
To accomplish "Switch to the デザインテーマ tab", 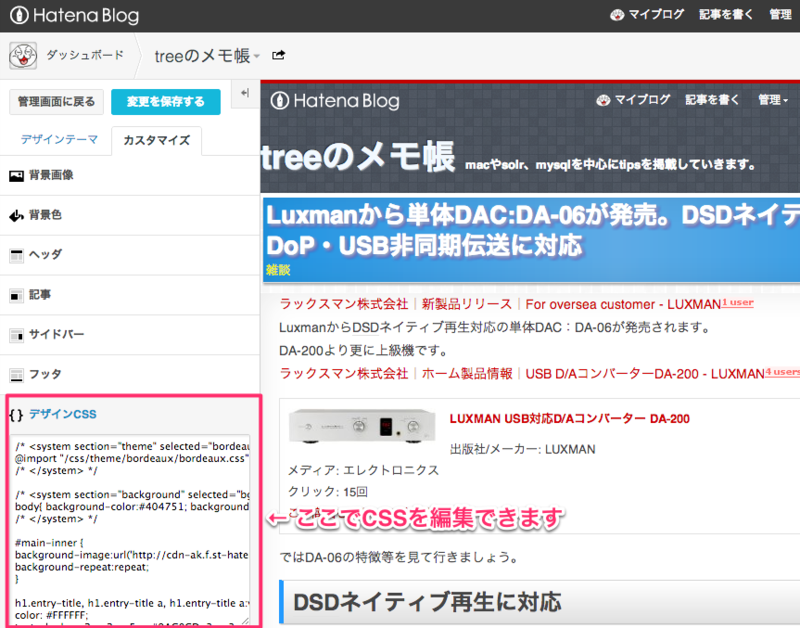I will click(x=59, y=139).
